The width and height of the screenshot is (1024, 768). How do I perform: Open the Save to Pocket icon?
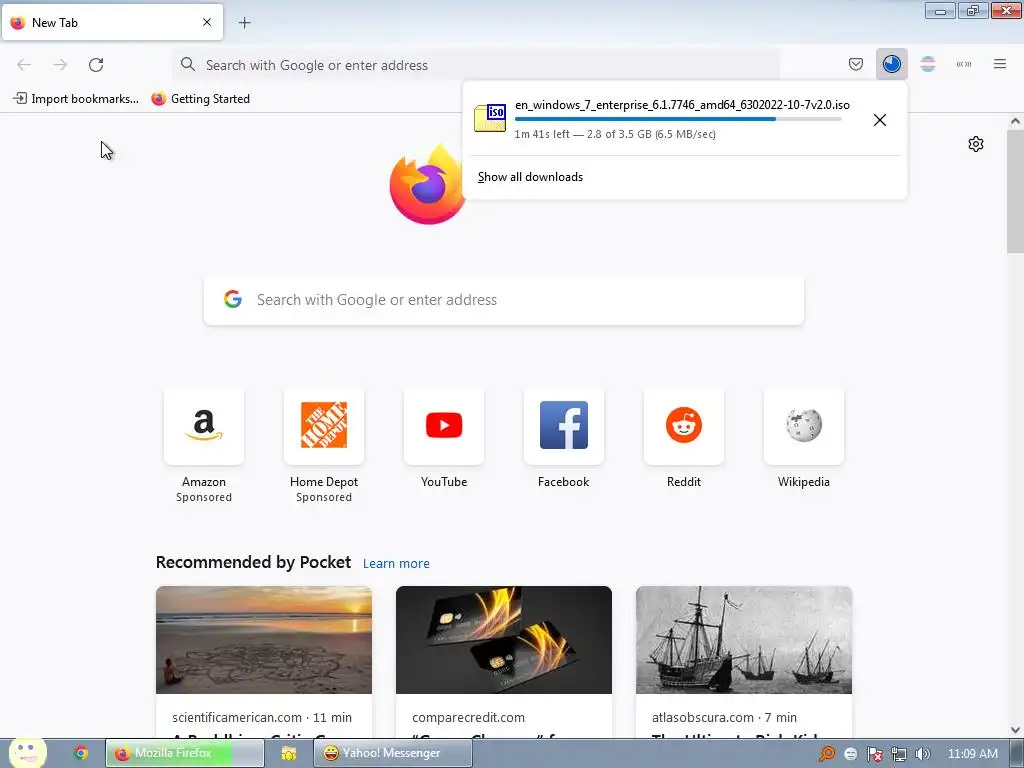pyautogui.click(x=856, y=64)
